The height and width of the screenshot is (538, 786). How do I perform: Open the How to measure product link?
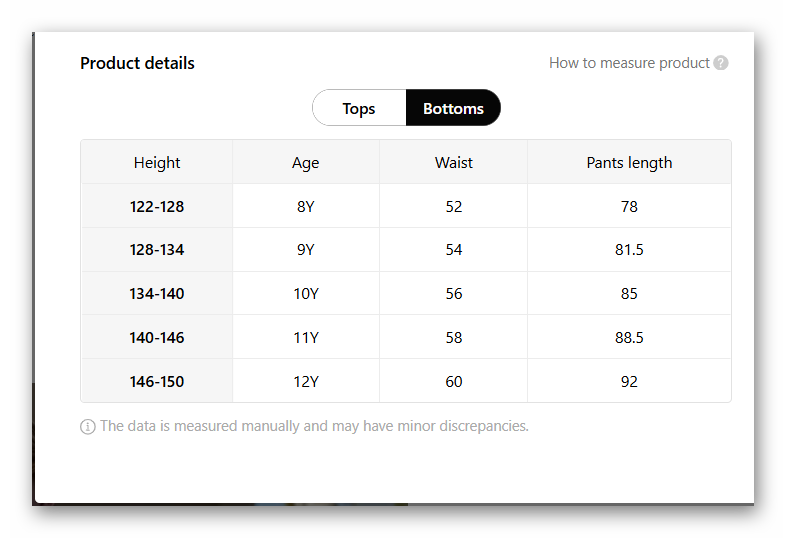click(x=629, y=63)
